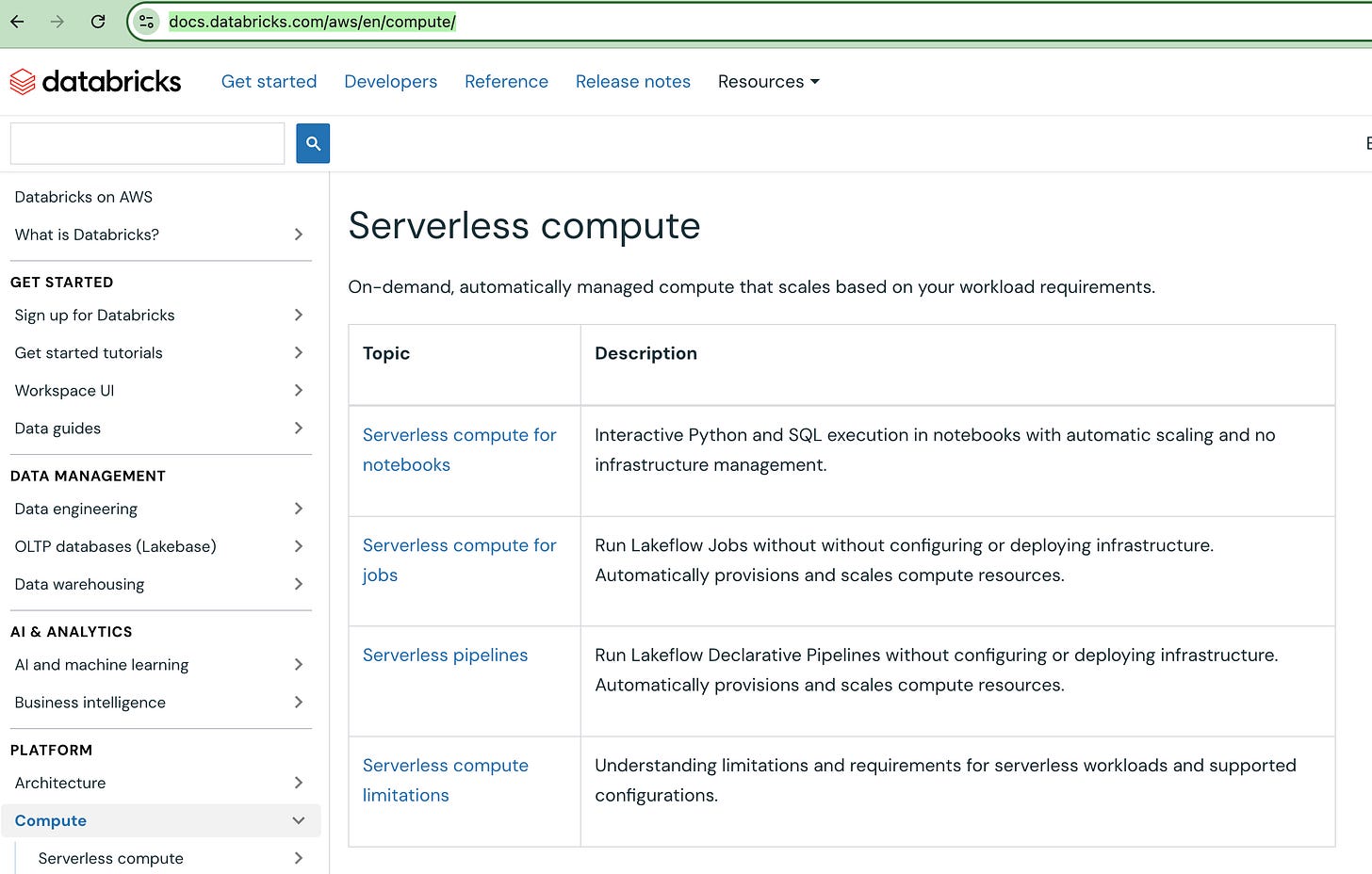Collapse the Compute section chevron
Image resolution: width=1372 pixels, height=874 pixels.
coord(298,820)
